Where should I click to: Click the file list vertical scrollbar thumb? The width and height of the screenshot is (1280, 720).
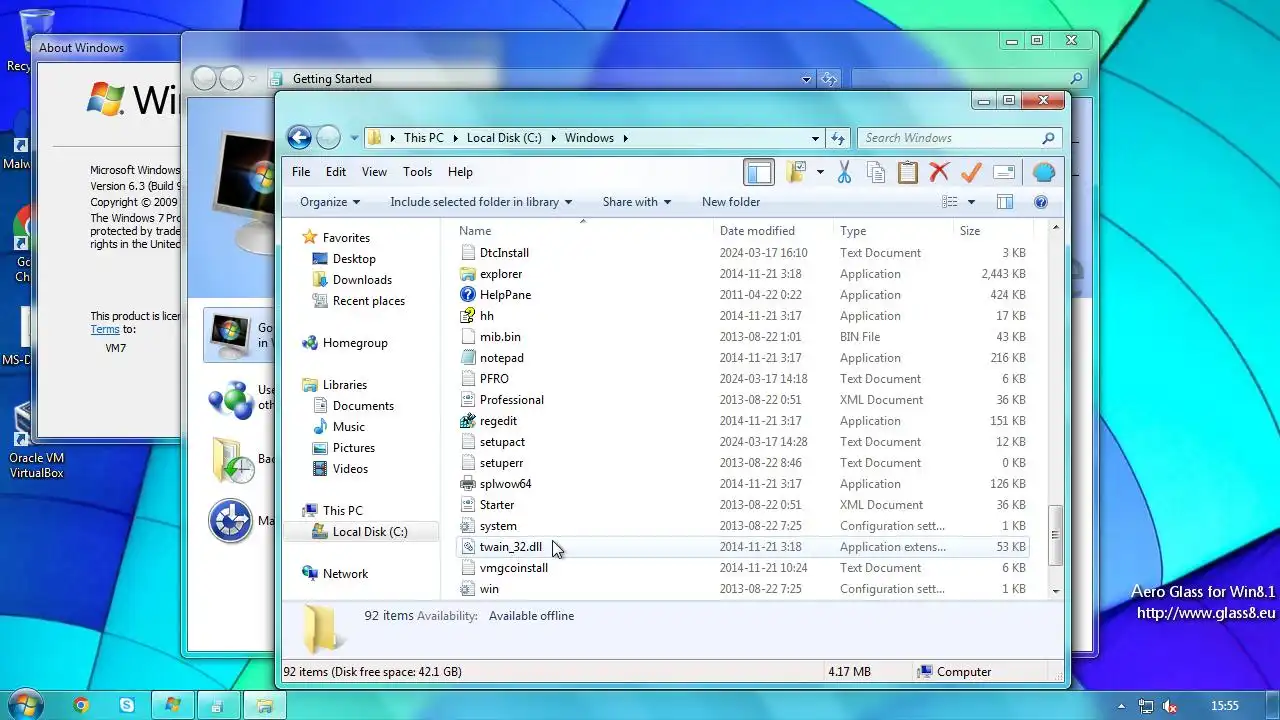click(x=1055, y=534)
